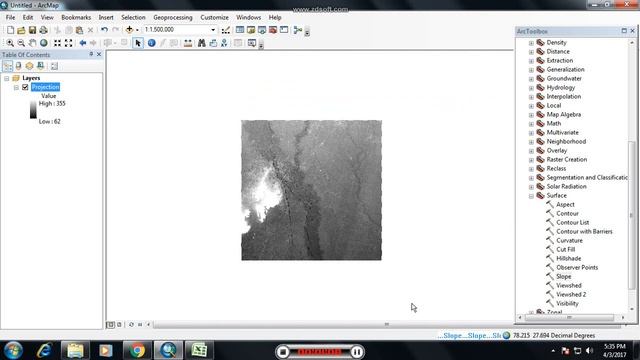Image resolution: width=640 pixels, height=360 pixels.
Task: Click Slope geoprocessing result link in status bar
Action: [469, 336]
